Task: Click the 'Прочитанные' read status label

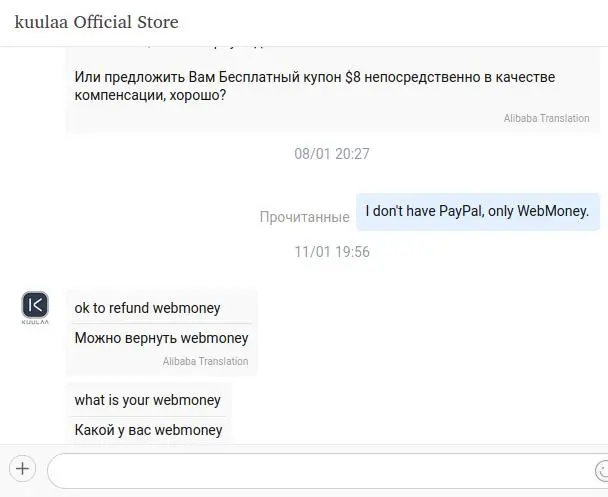Action: tap(304, 217)
